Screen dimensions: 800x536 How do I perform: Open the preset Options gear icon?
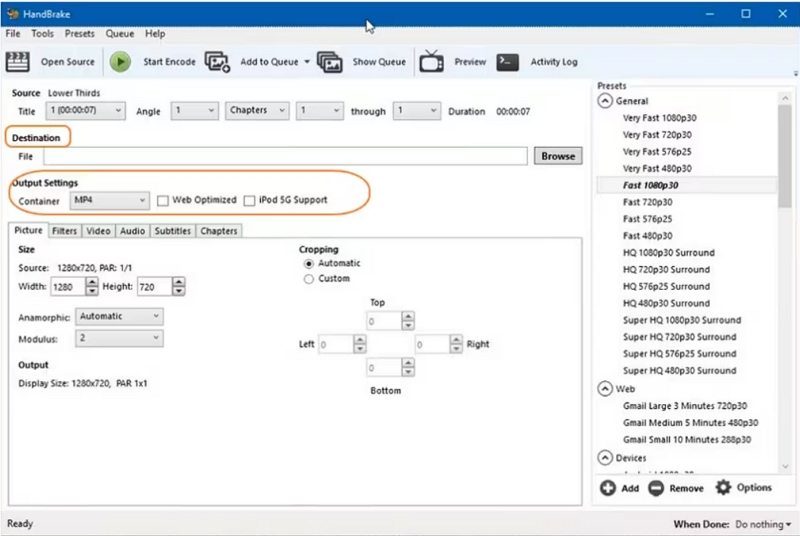tap(723, 488)
